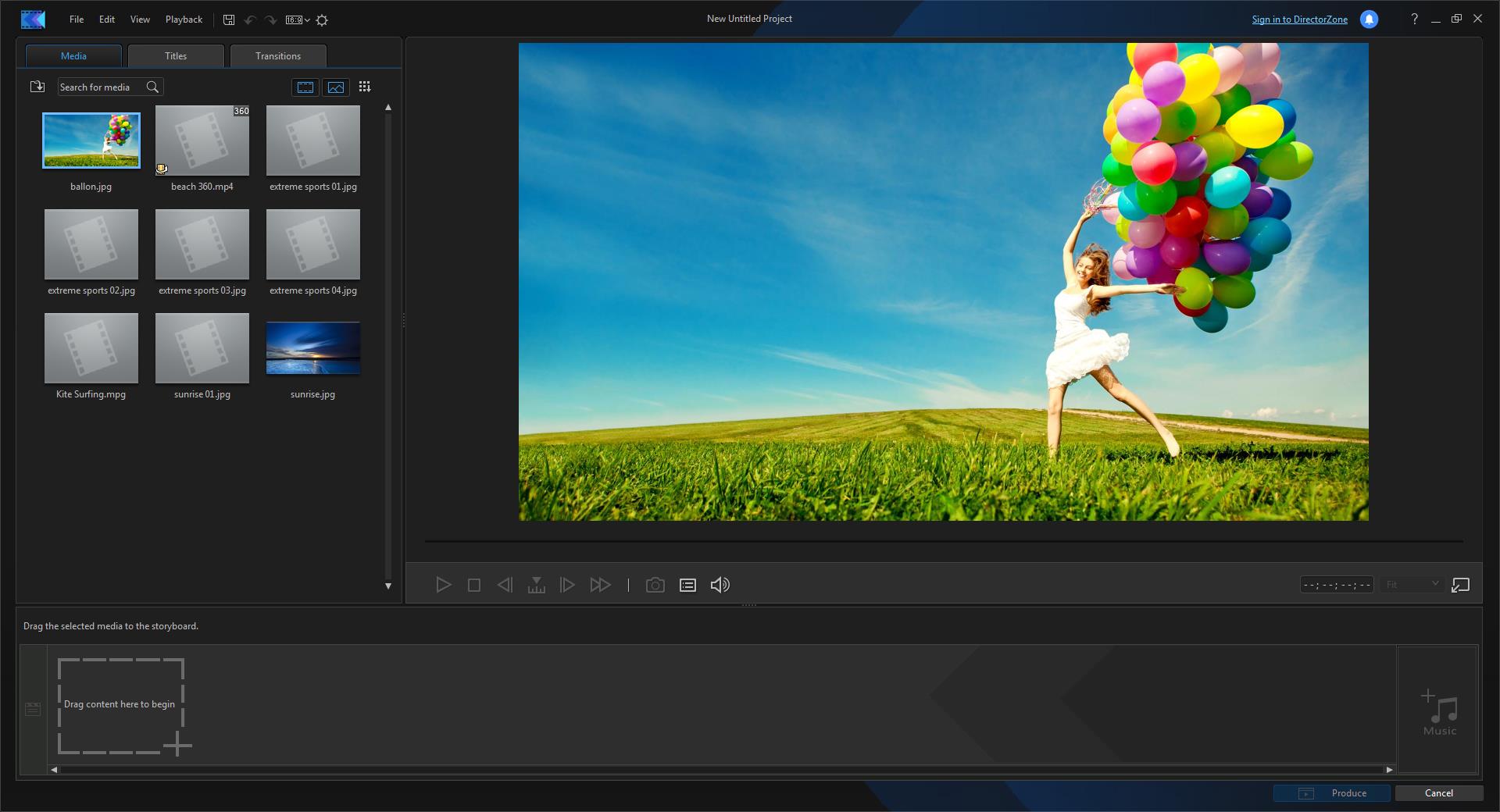Image resolution: width=1500 pixels, height=812 pixels.
Task: Click the Save project icon
Action: pyautogui.click(x=229, y=20)
